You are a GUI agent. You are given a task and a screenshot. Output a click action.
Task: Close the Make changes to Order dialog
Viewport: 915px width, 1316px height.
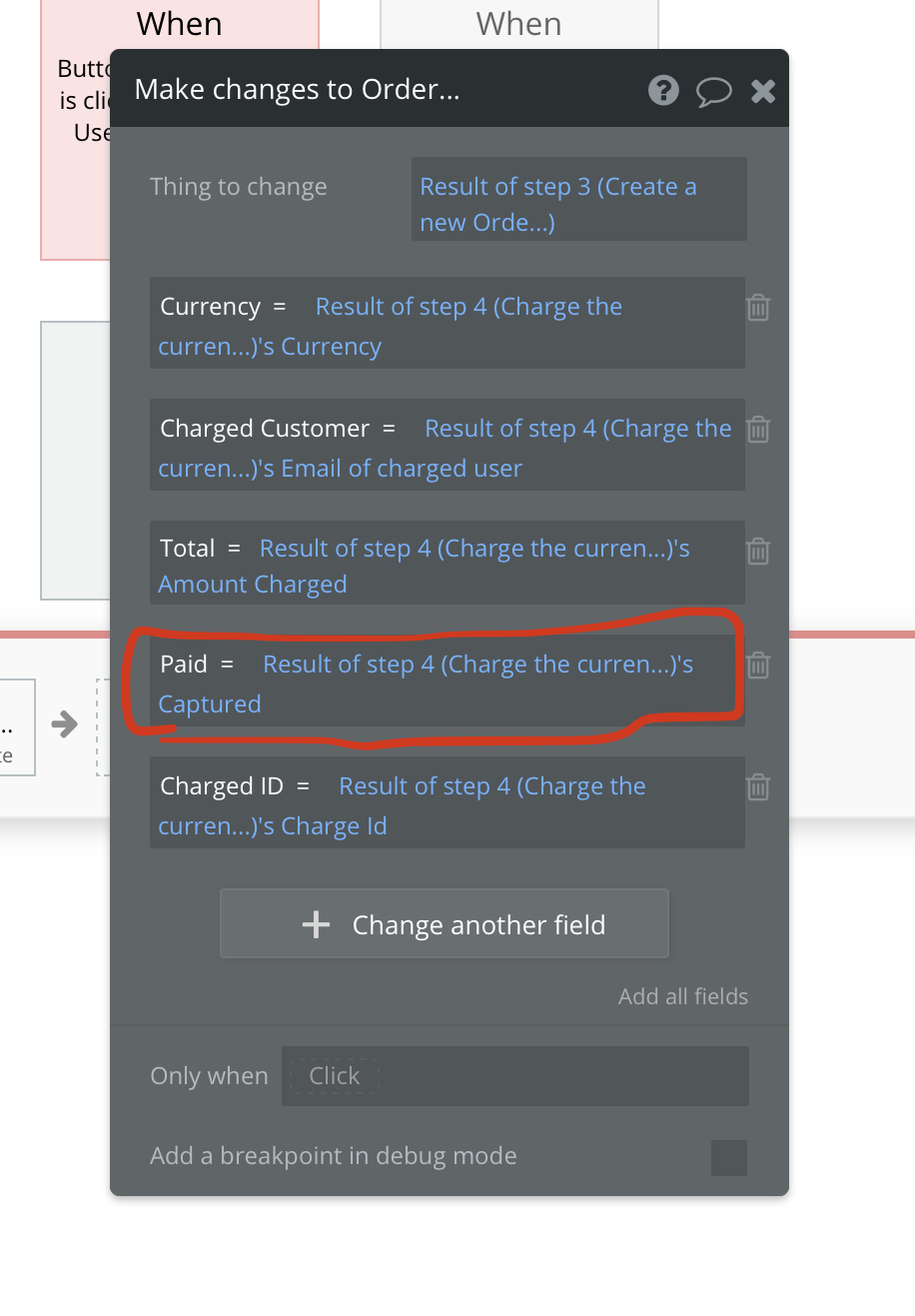(763, 92)
